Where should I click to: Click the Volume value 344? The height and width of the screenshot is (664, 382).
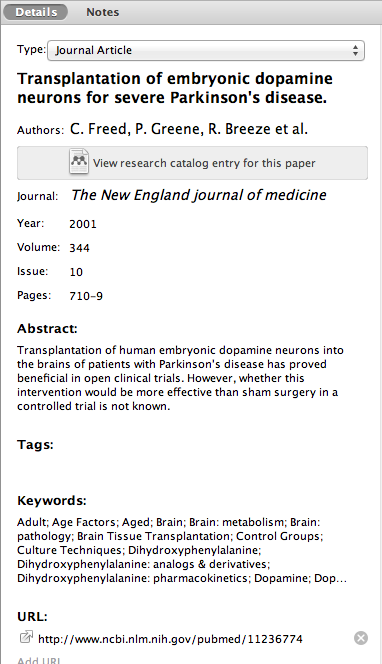click(x=80, y=248)
